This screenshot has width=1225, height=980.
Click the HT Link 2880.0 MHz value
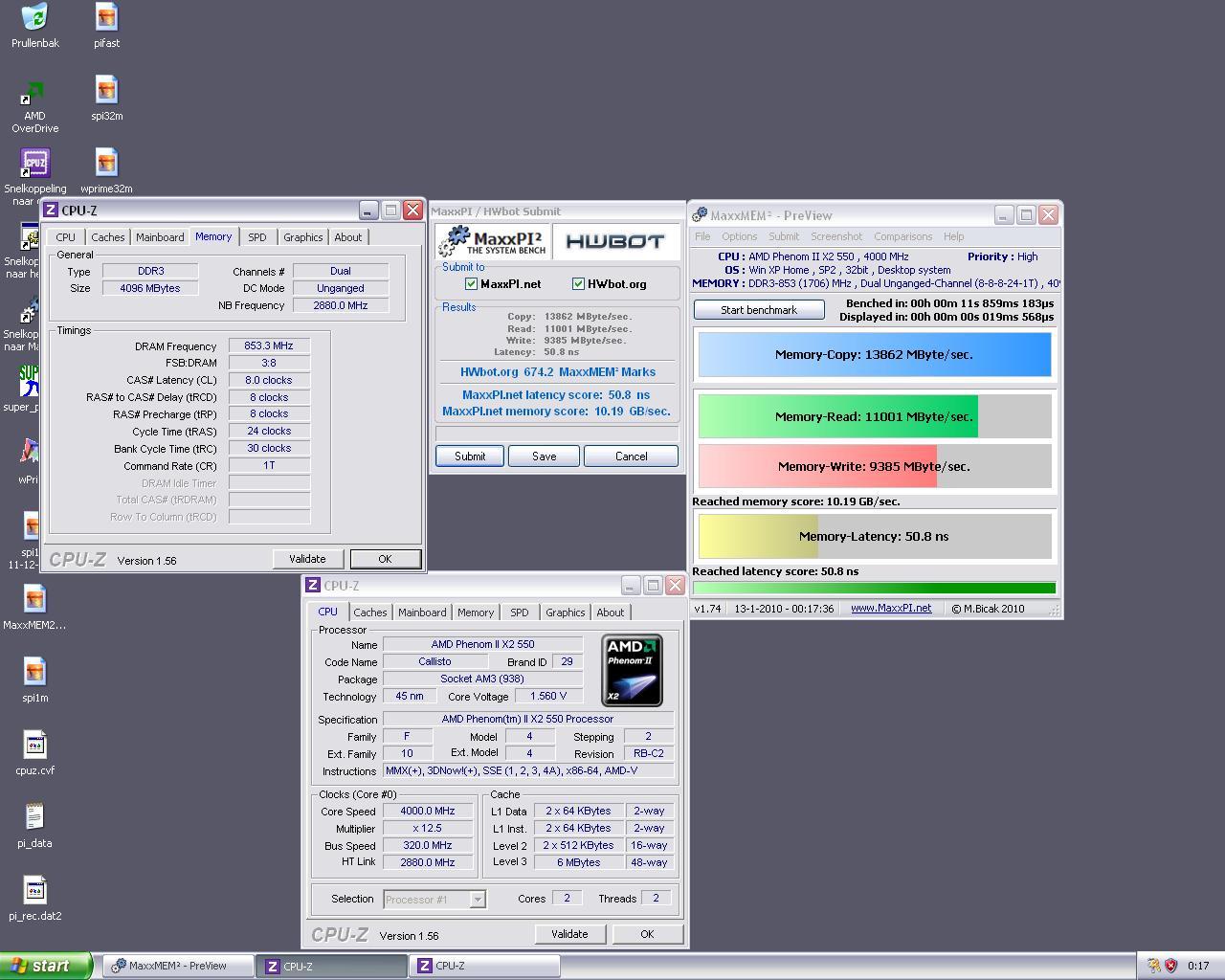(x=427, y=861)
